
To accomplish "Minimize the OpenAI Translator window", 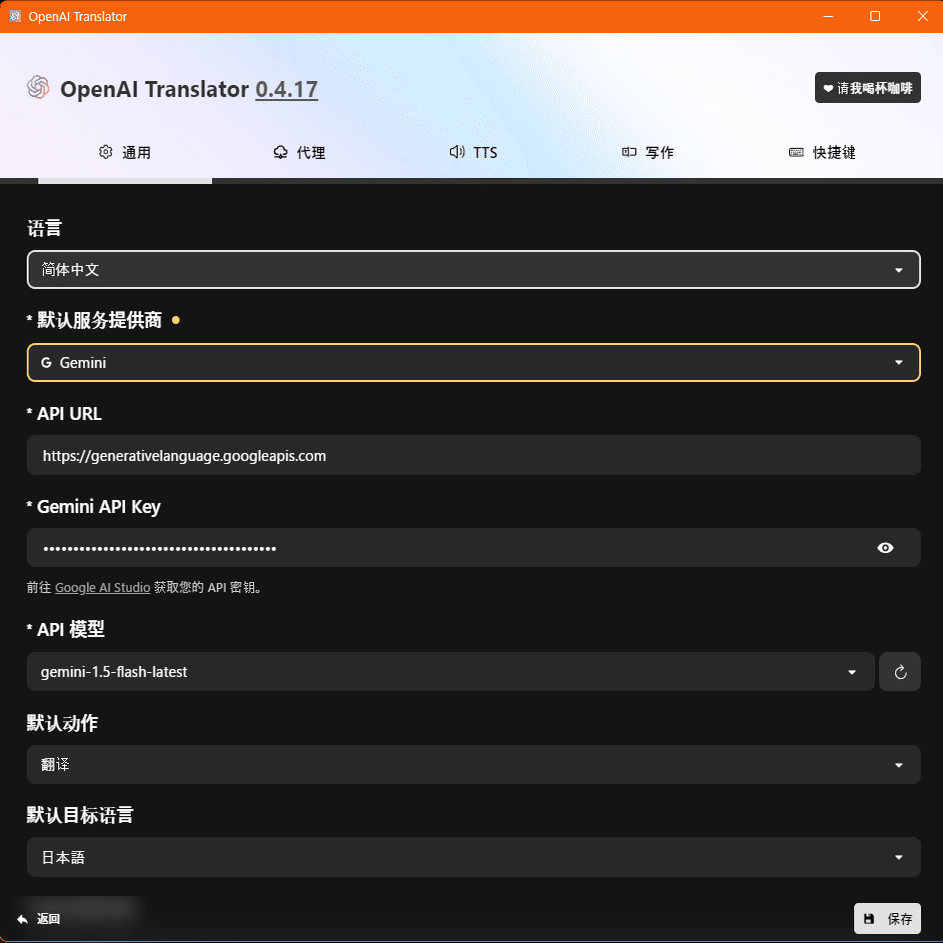I will click(x=828, y=16).
